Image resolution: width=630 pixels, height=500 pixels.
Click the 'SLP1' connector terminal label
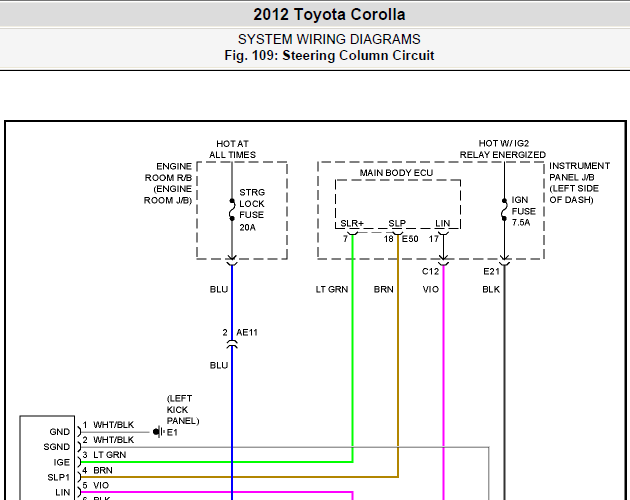pos(59,477)
